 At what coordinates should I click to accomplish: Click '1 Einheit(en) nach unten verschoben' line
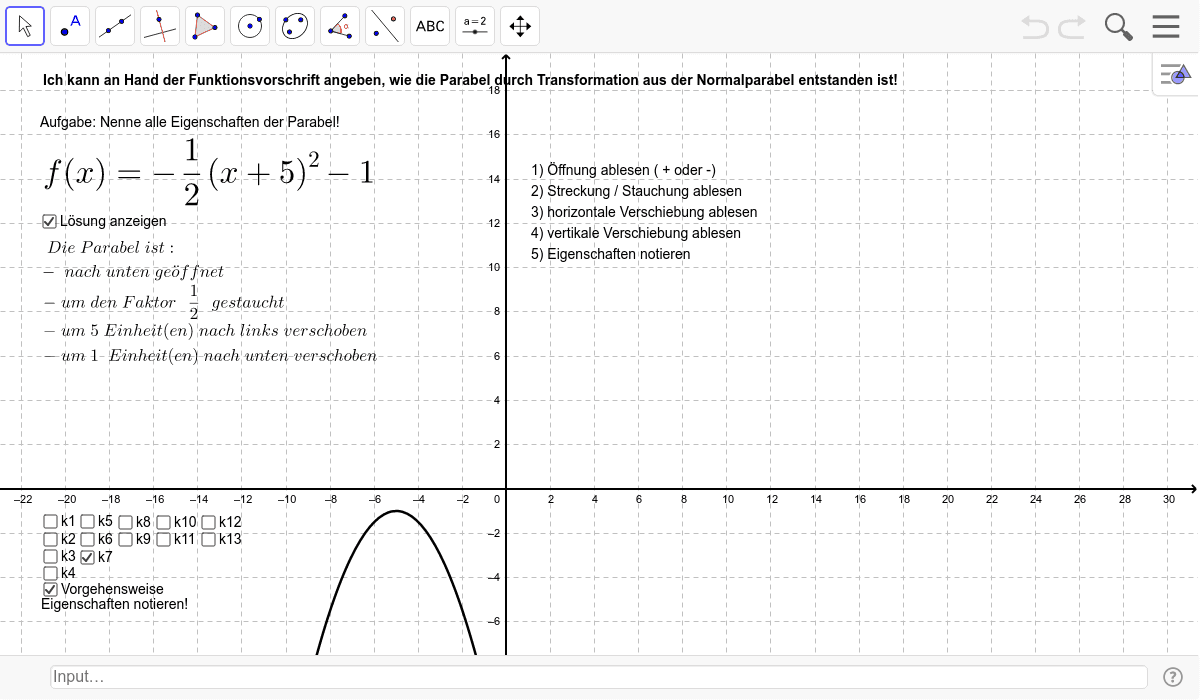[x=211, y=356]
